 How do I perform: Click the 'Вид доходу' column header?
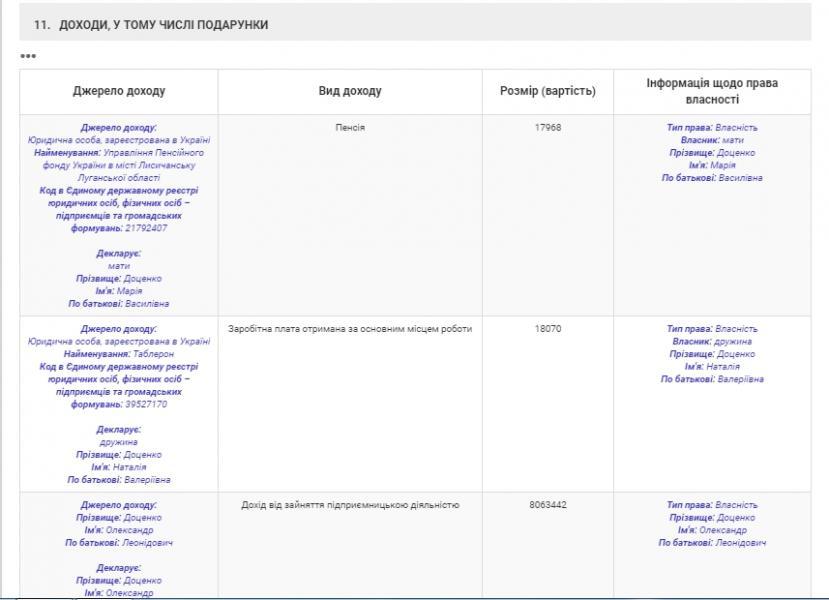(x=350, y=91)
